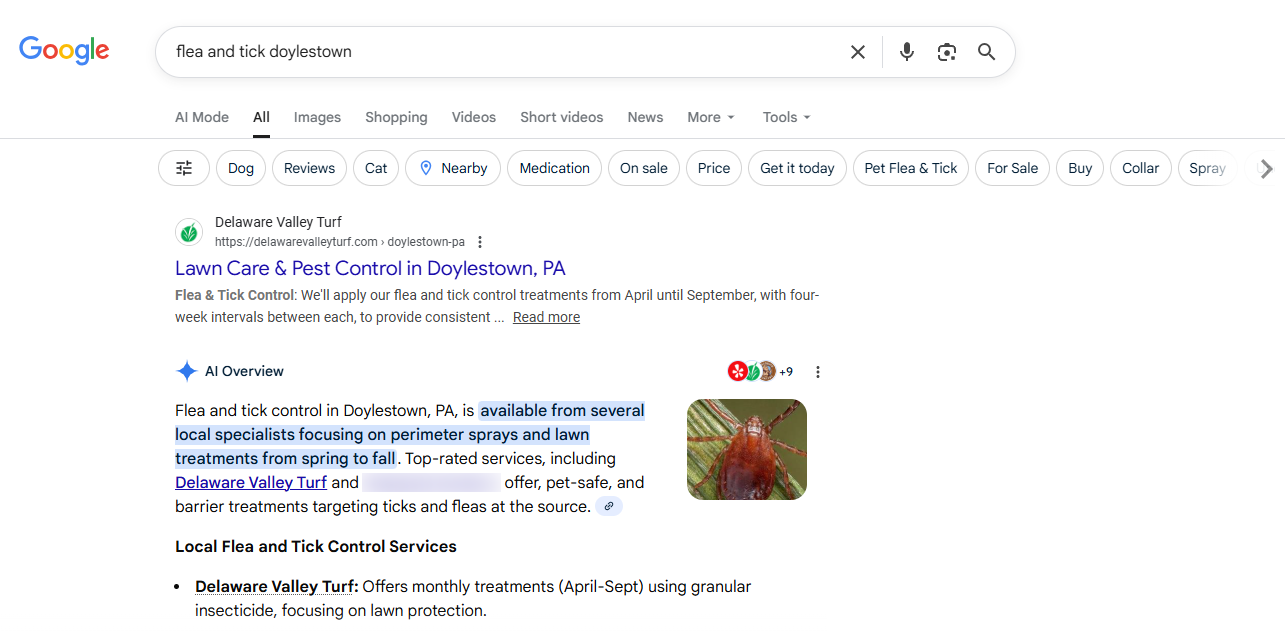Screen dimensions: 1285x631
Task: Switch to the Shopping tab
Action: coord(396,117)
